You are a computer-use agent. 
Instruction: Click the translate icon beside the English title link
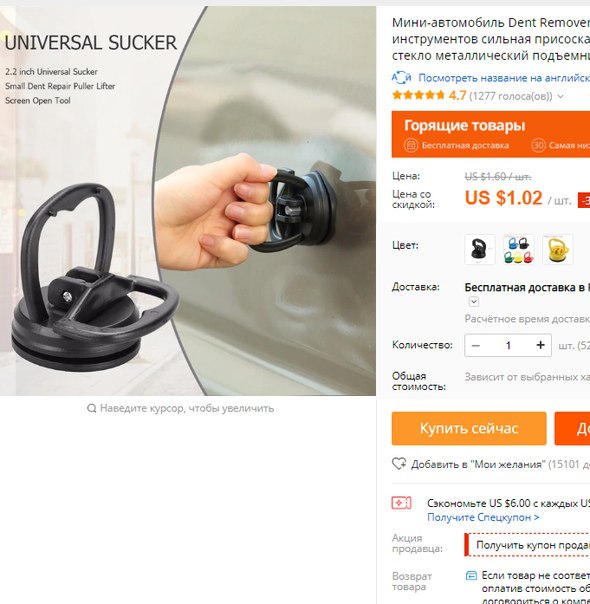point(401,77)
